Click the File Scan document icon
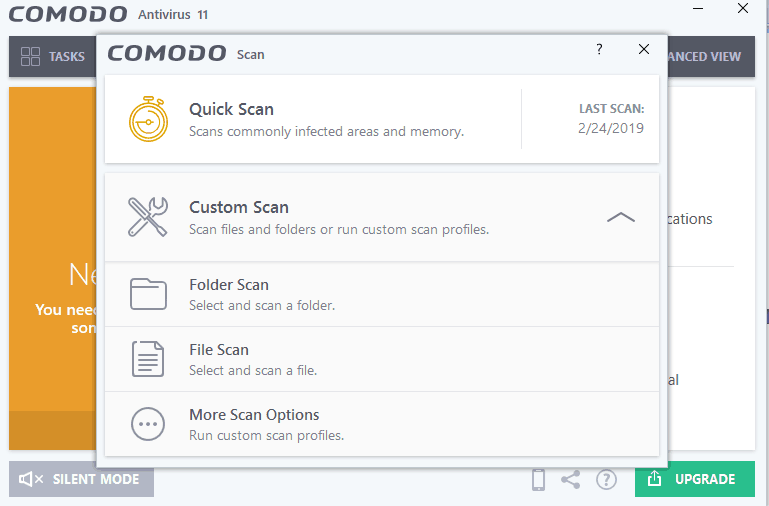The image size is (769, 506). pos(148,359)
